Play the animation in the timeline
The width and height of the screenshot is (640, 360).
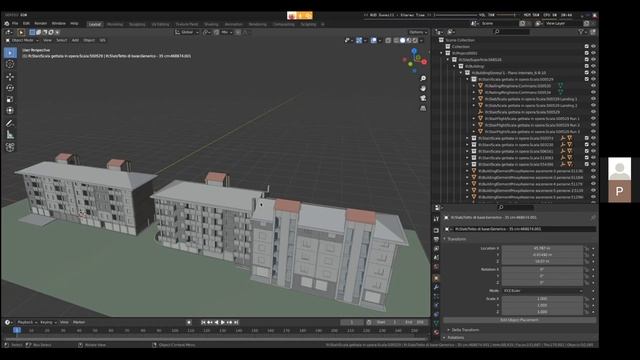point(223,322)
